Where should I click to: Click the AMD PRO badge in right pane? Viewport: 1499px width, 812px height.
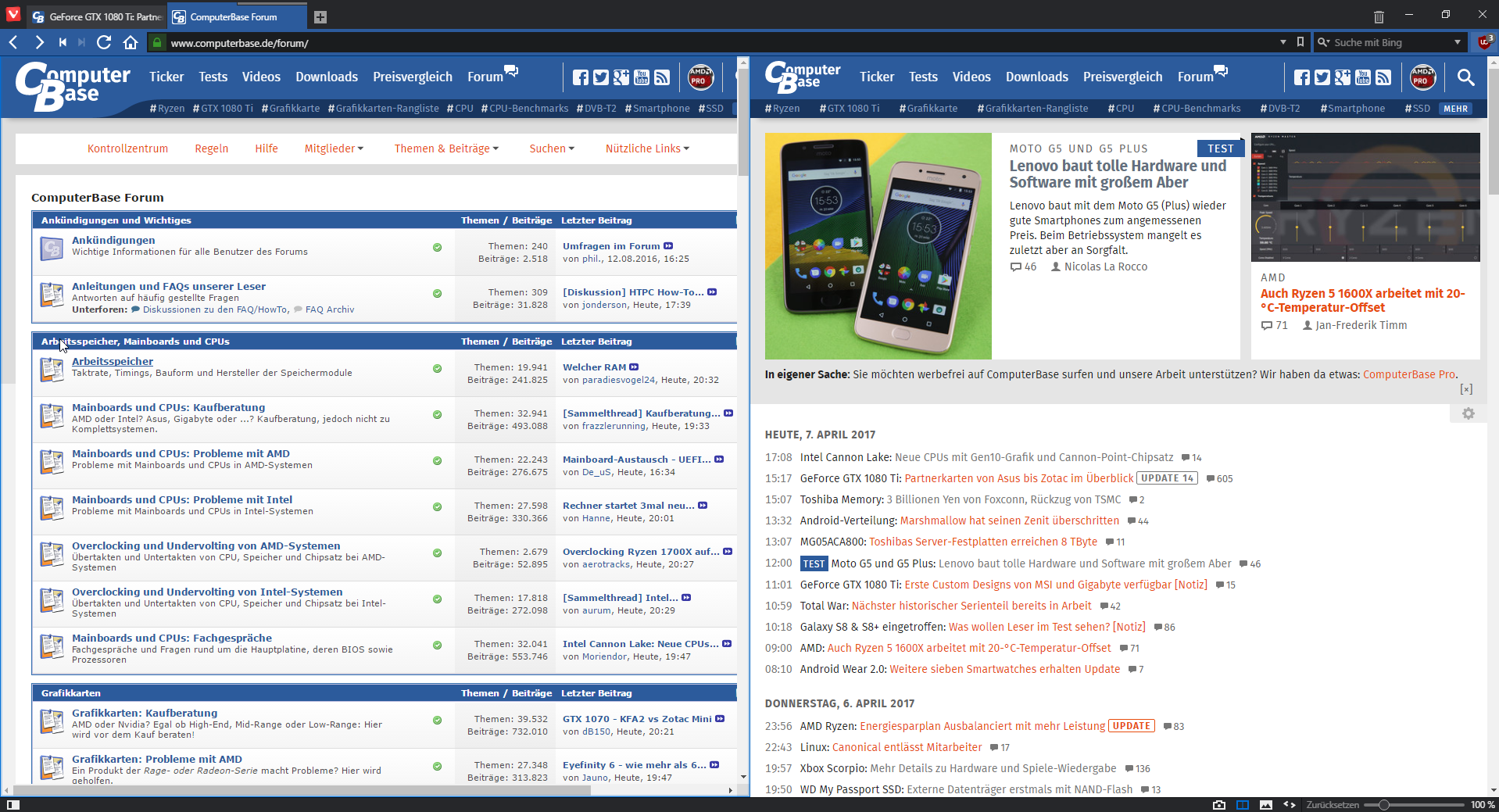coord(1422,77)
